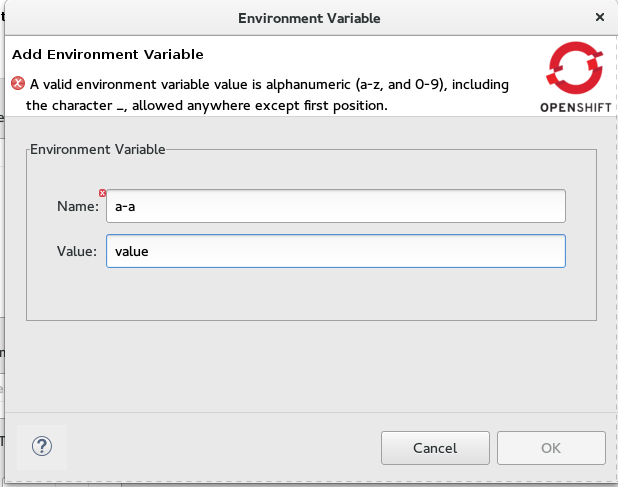
Task: Focus the Value input field
Action: [x=336, y=251]
